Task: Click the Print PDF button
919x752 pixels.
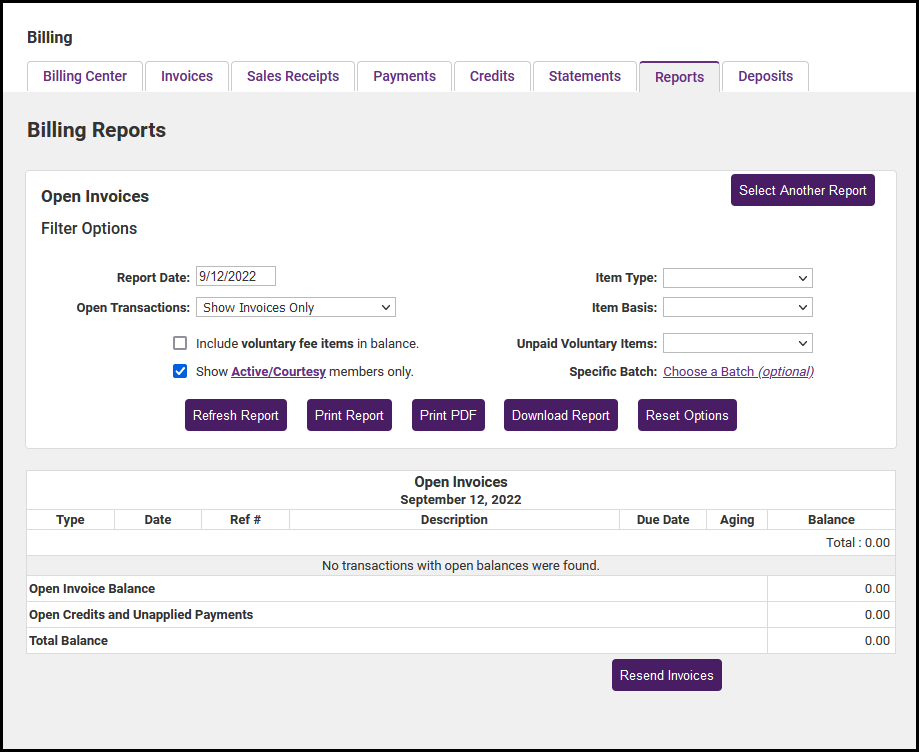Action: pos(448,416)
